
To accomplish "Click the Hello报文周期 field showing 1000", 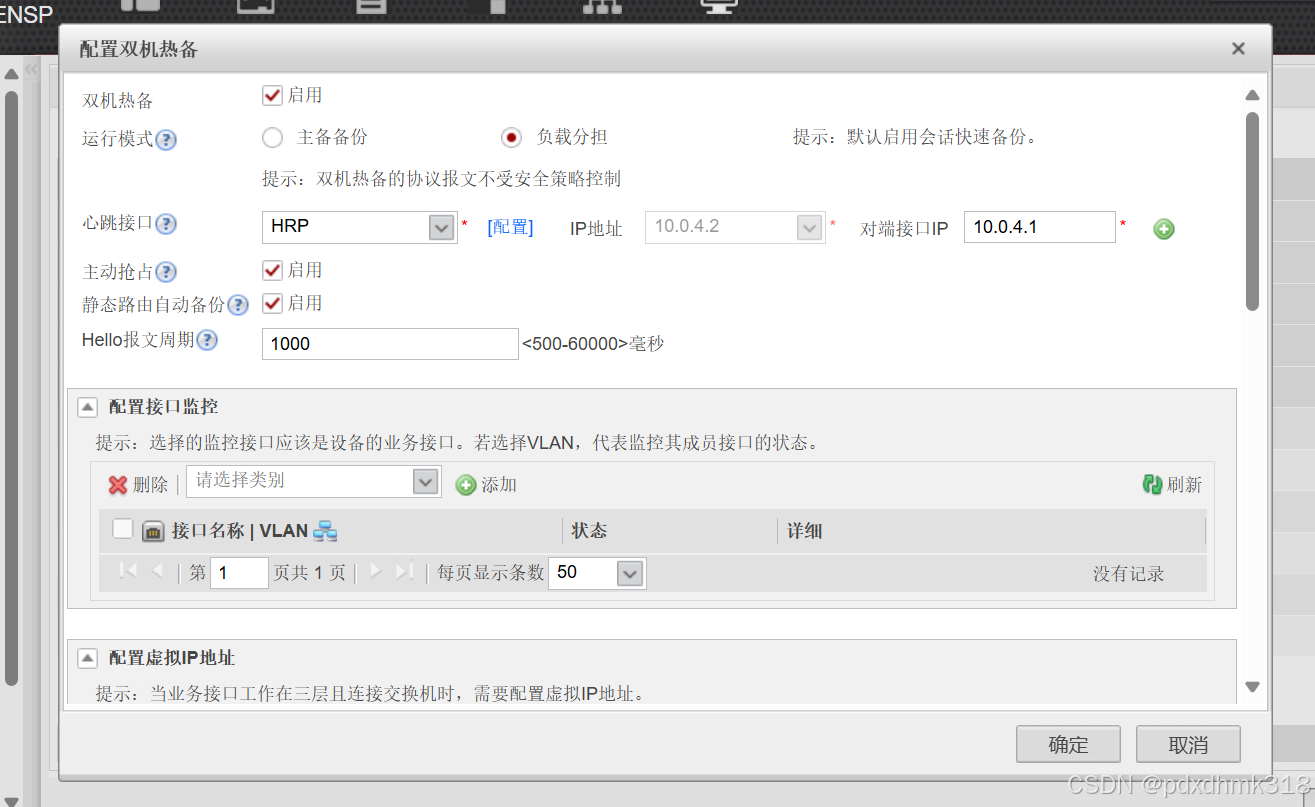I will click(x=390, y=344).
